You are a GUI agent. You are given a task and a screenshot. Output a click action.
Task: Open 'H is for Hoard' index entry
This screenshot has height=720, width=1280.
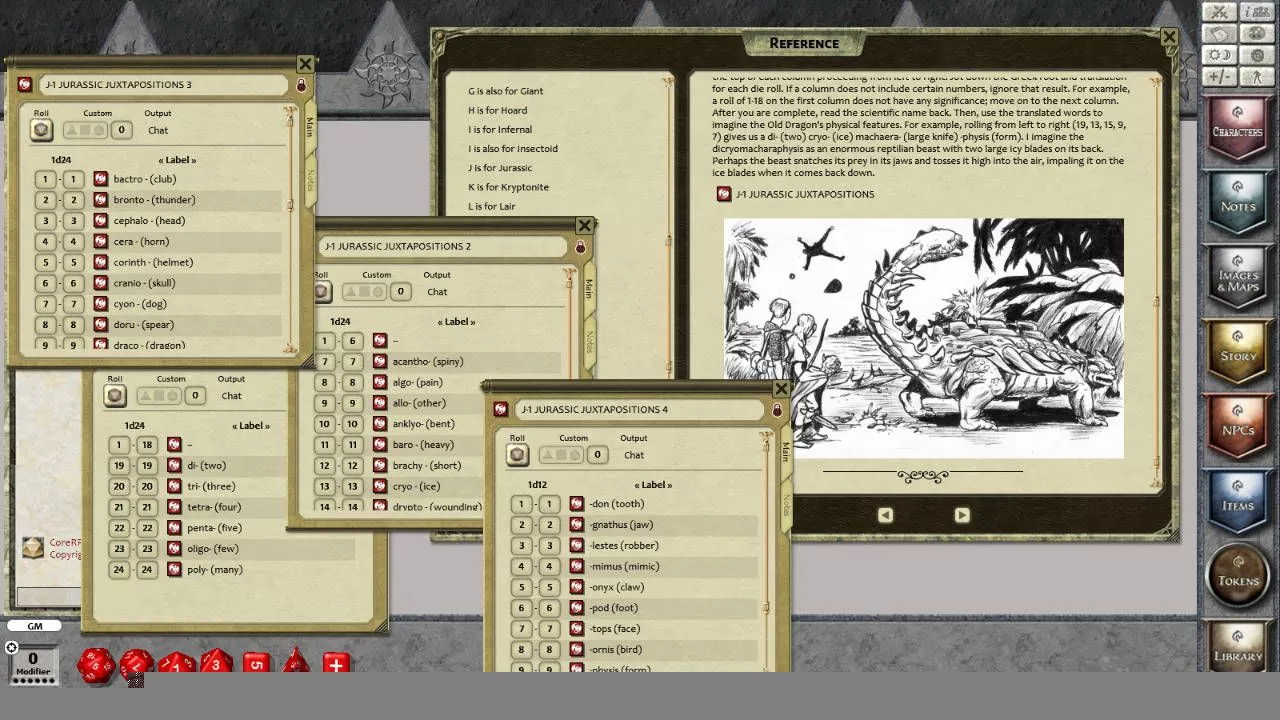coord(497,110)
